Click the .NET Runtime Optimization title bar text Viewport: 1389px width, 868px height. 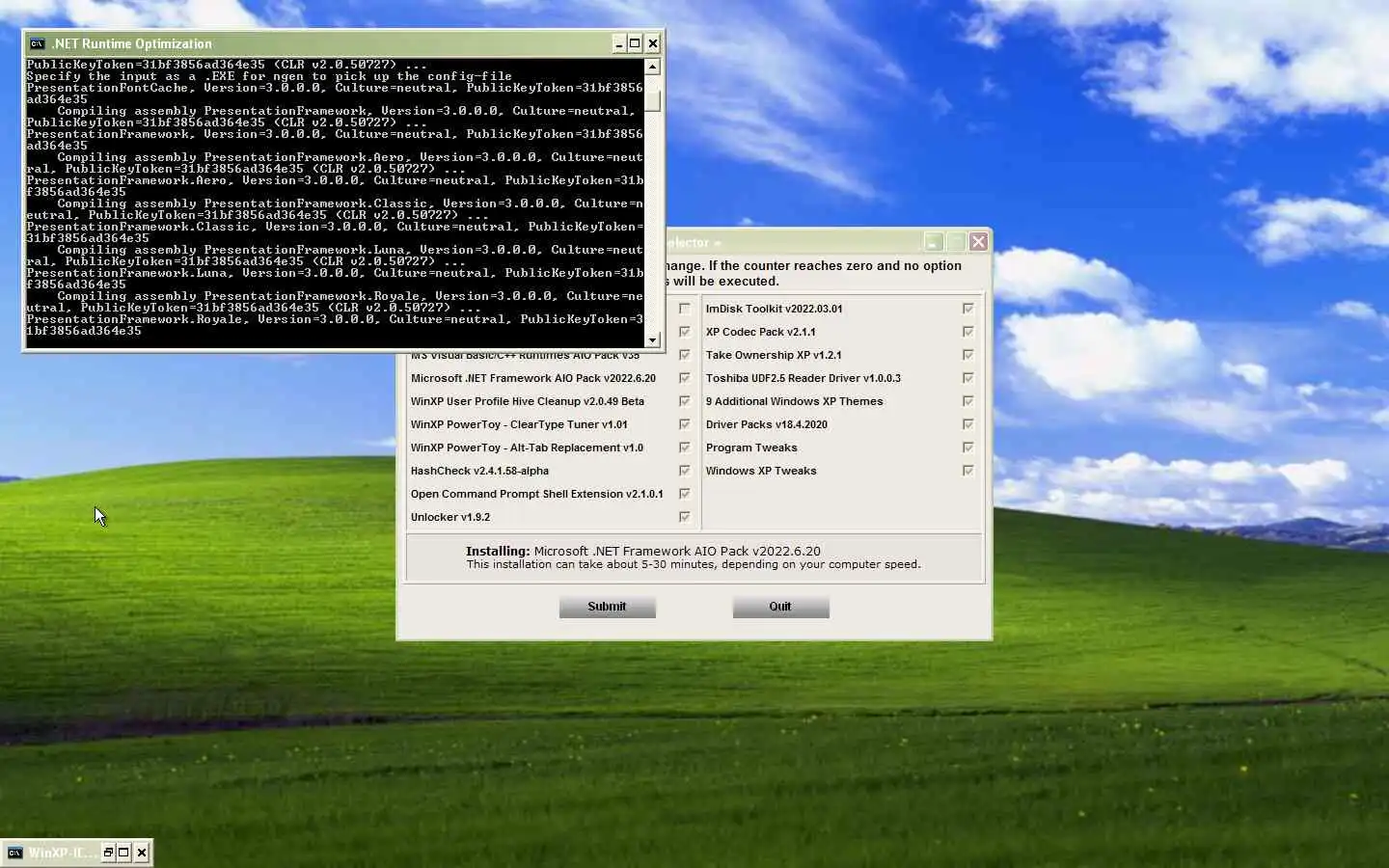tap(132, 43)
